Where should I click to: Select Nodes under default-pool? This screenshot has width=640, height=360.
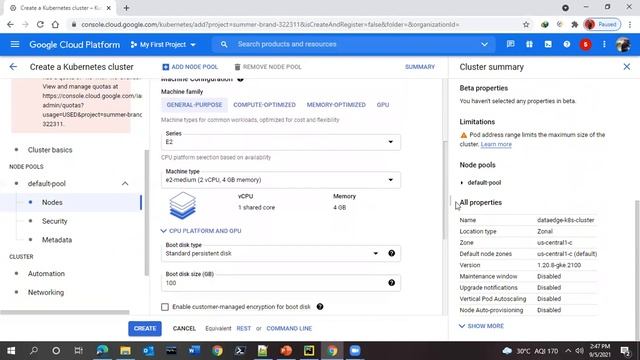[52, 202]
